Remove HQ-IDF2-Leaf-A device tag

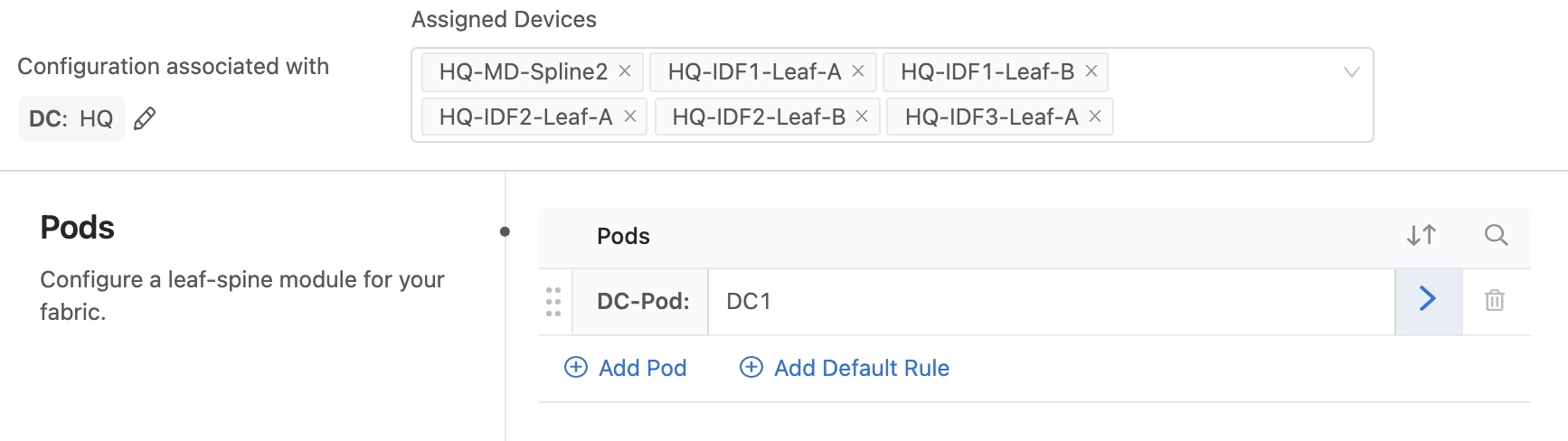(x=630, y=116)
